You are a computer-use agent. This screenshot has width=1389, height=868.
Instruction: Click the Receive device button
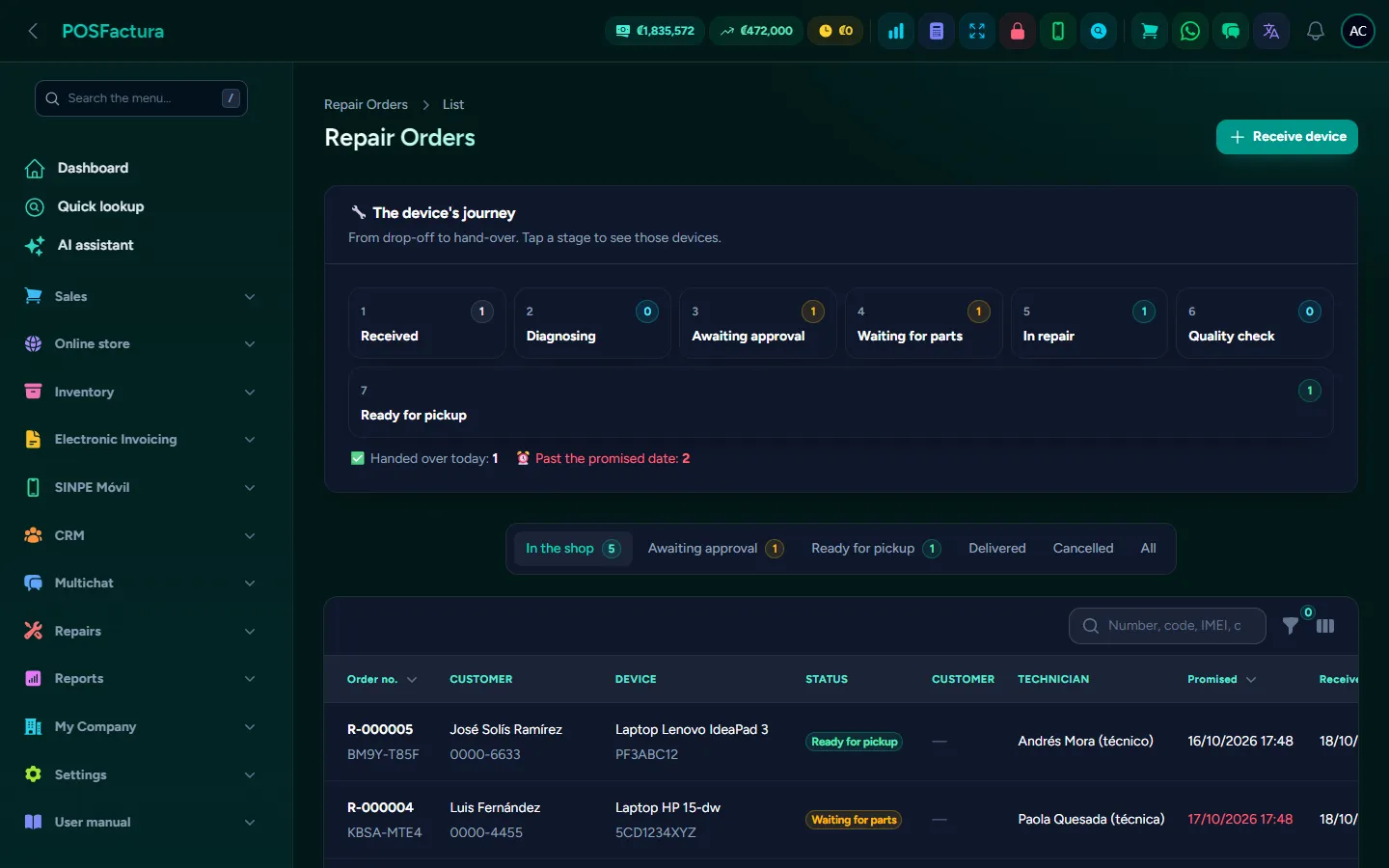(x=1287, y=137)
